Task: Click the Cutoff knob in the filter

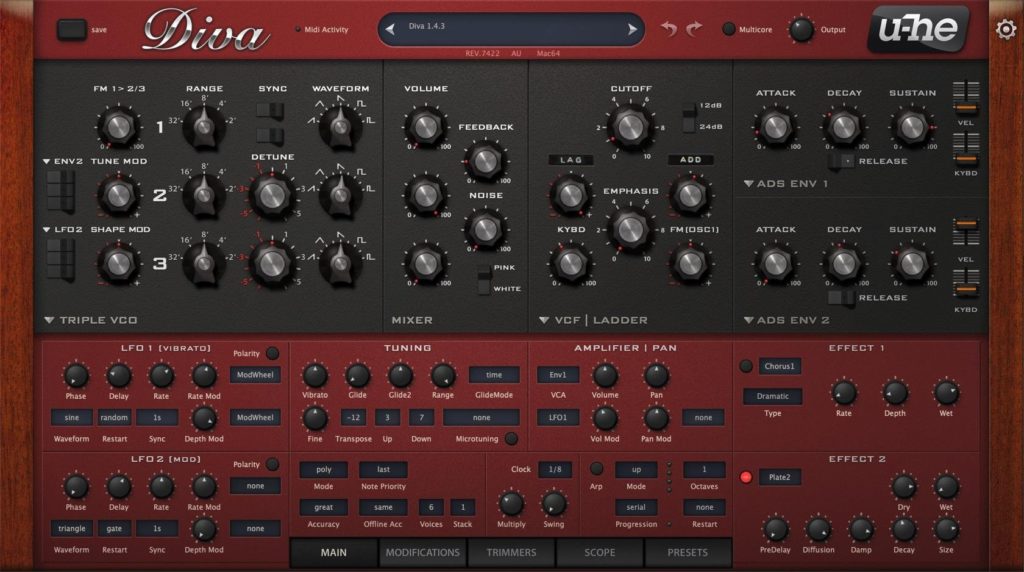Action: 630,126
